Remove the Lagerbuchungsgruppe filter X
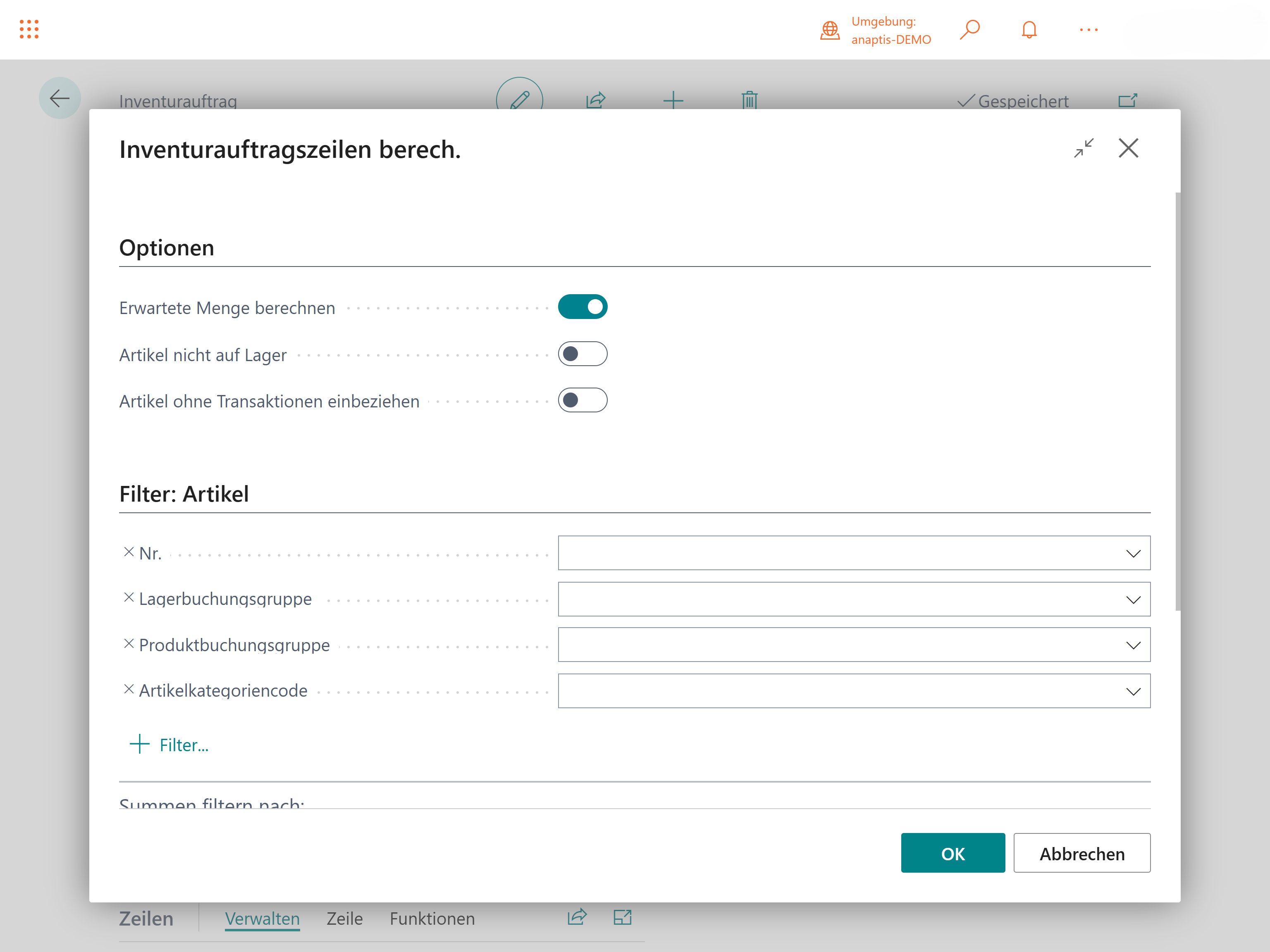This screenshot has height=952, width=1270. (x=129, y=598)
